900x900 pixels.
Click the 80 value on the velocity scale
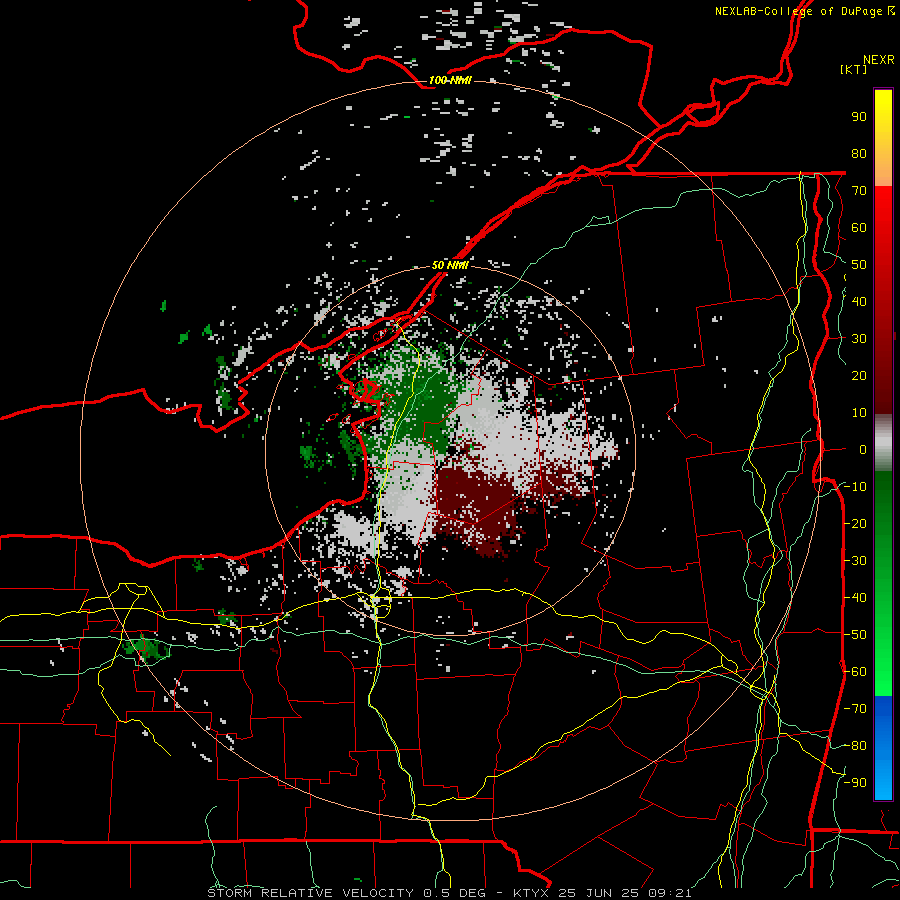tap(859, 154)
